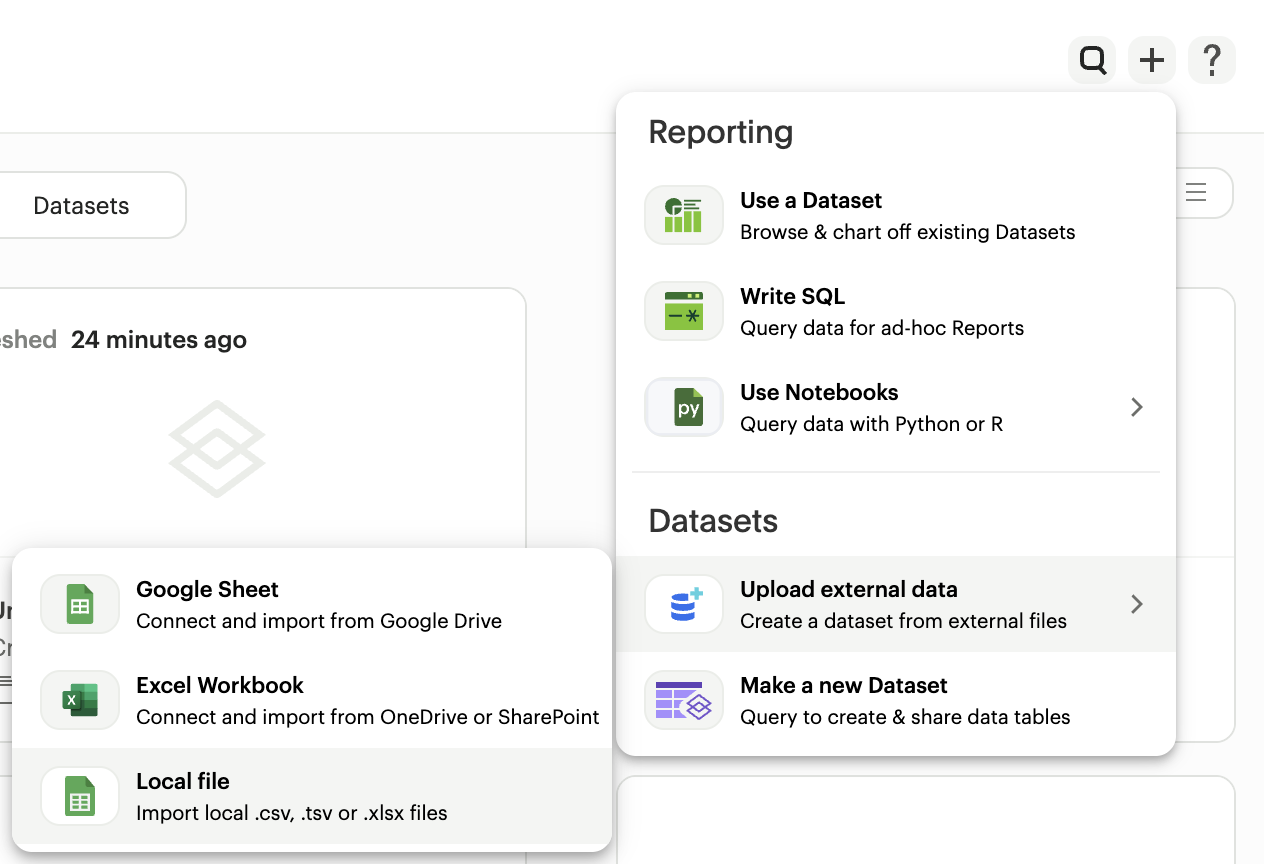This screenshot has width=1264, height=864.
Task: Switch to the Datasets tab
Action: point(81,205)
